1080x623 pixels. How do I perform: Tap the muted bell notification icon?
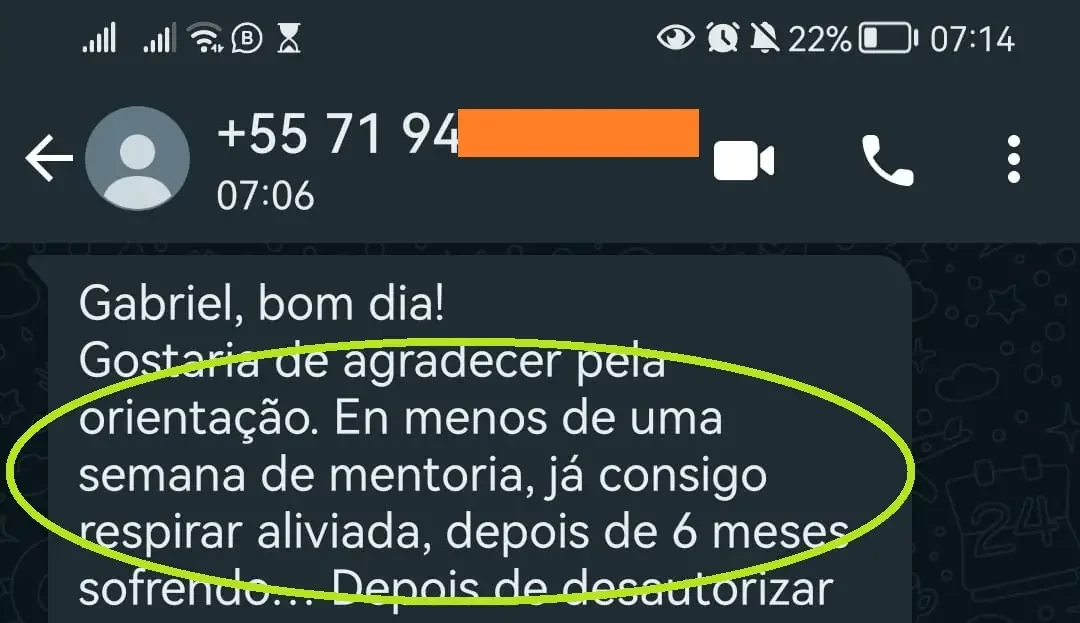point(765,37)
